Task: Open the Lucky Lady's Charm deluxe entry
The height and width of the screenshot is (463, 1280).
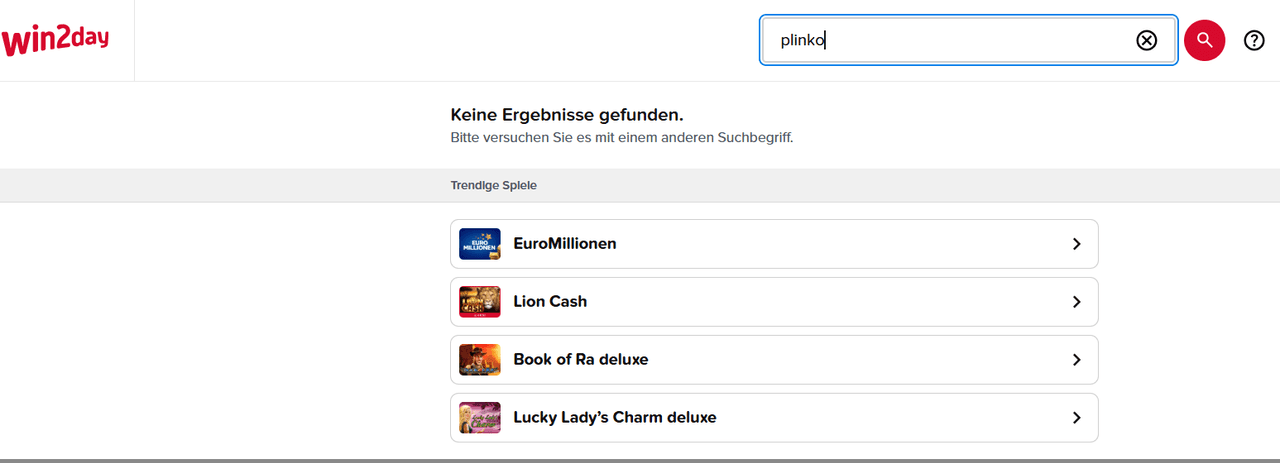Action: pyautogui.click(x=615, y=418)
